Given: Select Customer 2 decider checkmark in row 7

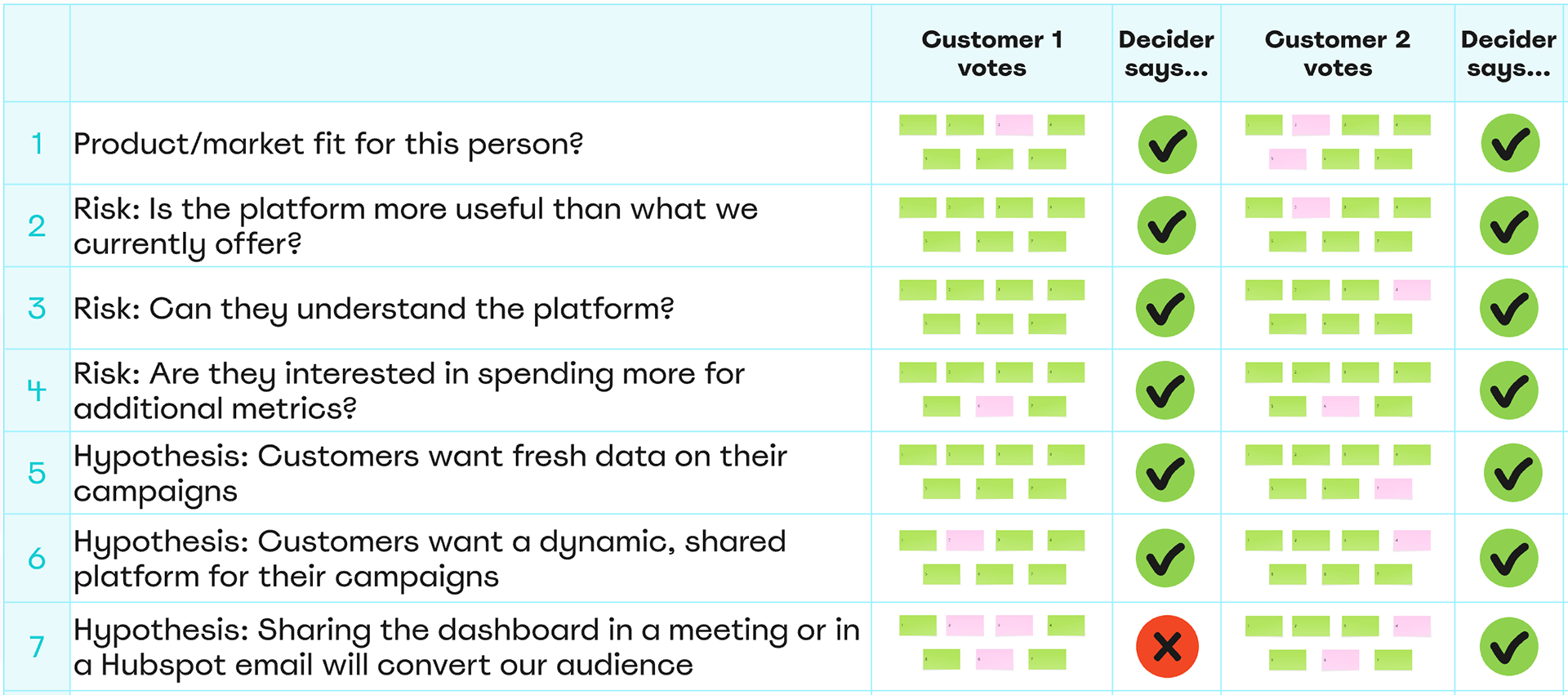Looking at the screenshot, I should [1508, 647].
